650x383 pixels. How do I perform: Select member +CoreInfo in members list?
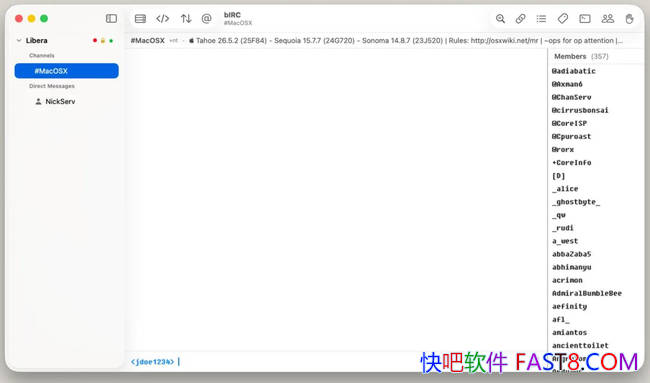[572, 162]
